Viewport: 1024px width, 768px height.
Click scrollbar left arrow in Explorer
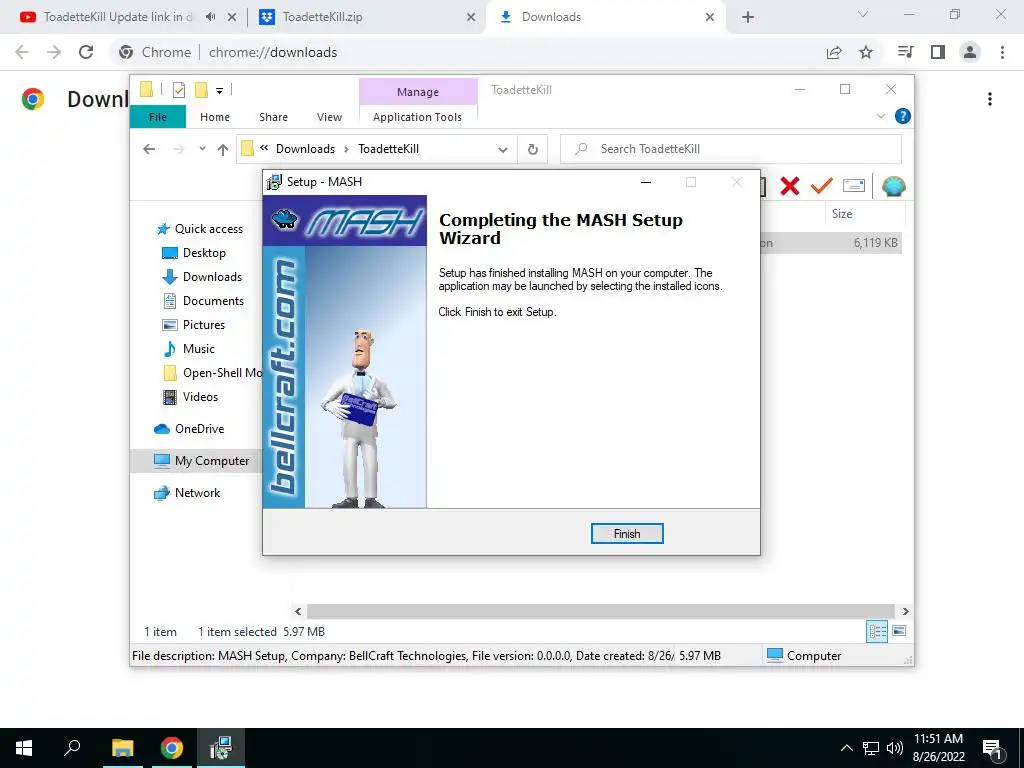point(298,611)
